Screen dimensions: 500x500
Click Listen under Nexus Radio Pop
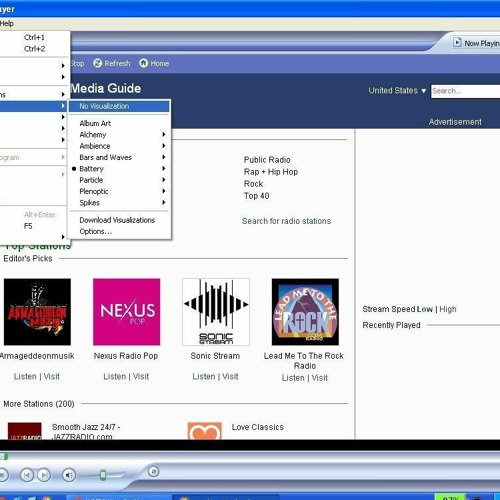114,376
